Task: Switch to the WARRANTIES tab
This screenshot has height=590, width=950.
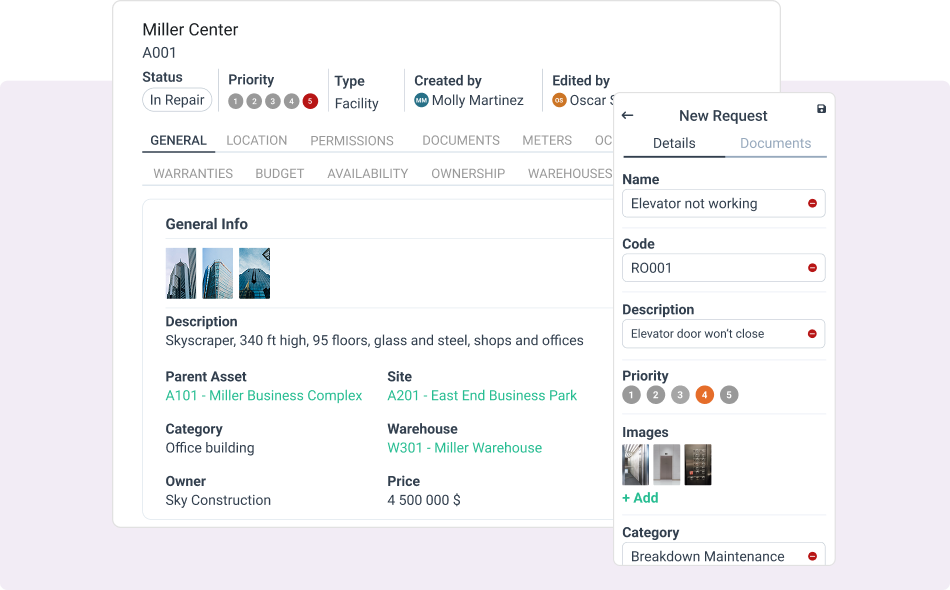Action: tap(192, 173)
